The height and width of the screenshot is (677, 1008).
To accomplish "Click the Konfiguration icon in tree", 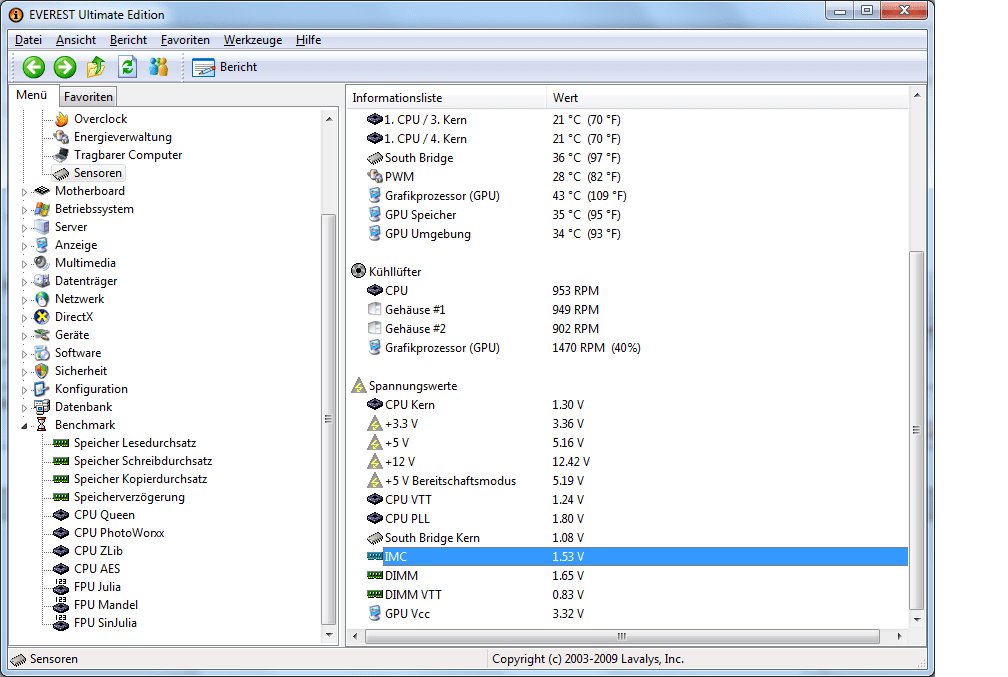I will 42,389.
